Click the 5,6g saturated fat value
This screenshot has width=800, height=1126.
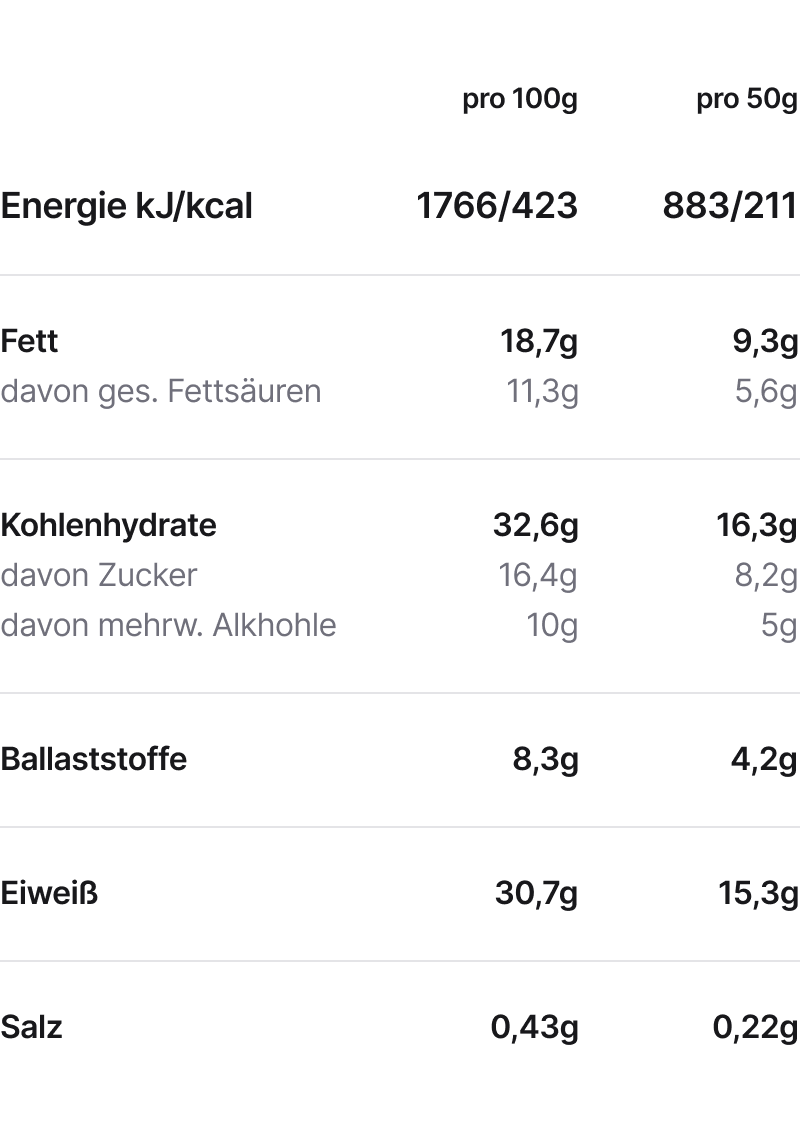click(x=766, y=393)
